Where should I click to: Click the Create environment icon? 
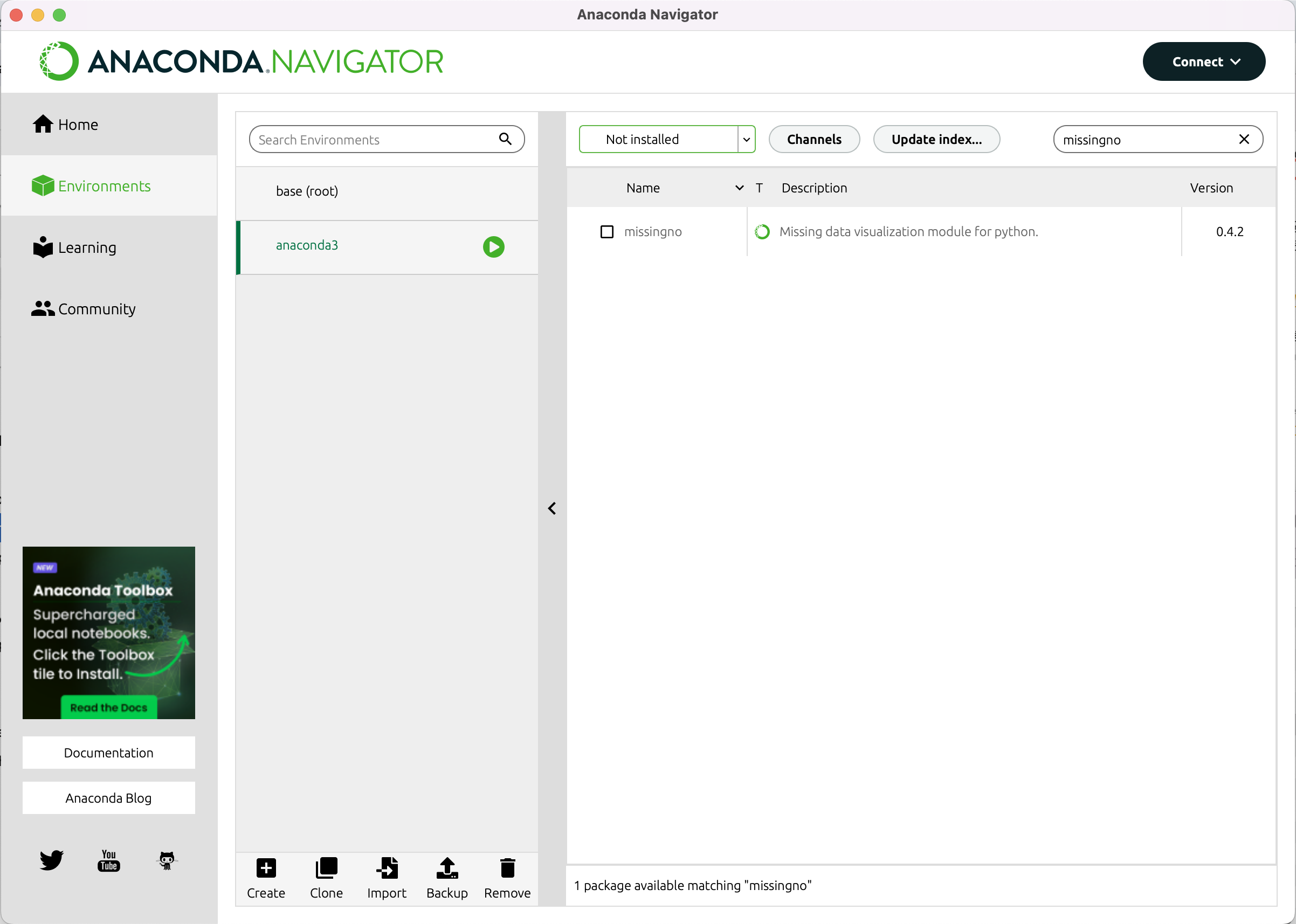pyautogui.click(x=266, y=868)
